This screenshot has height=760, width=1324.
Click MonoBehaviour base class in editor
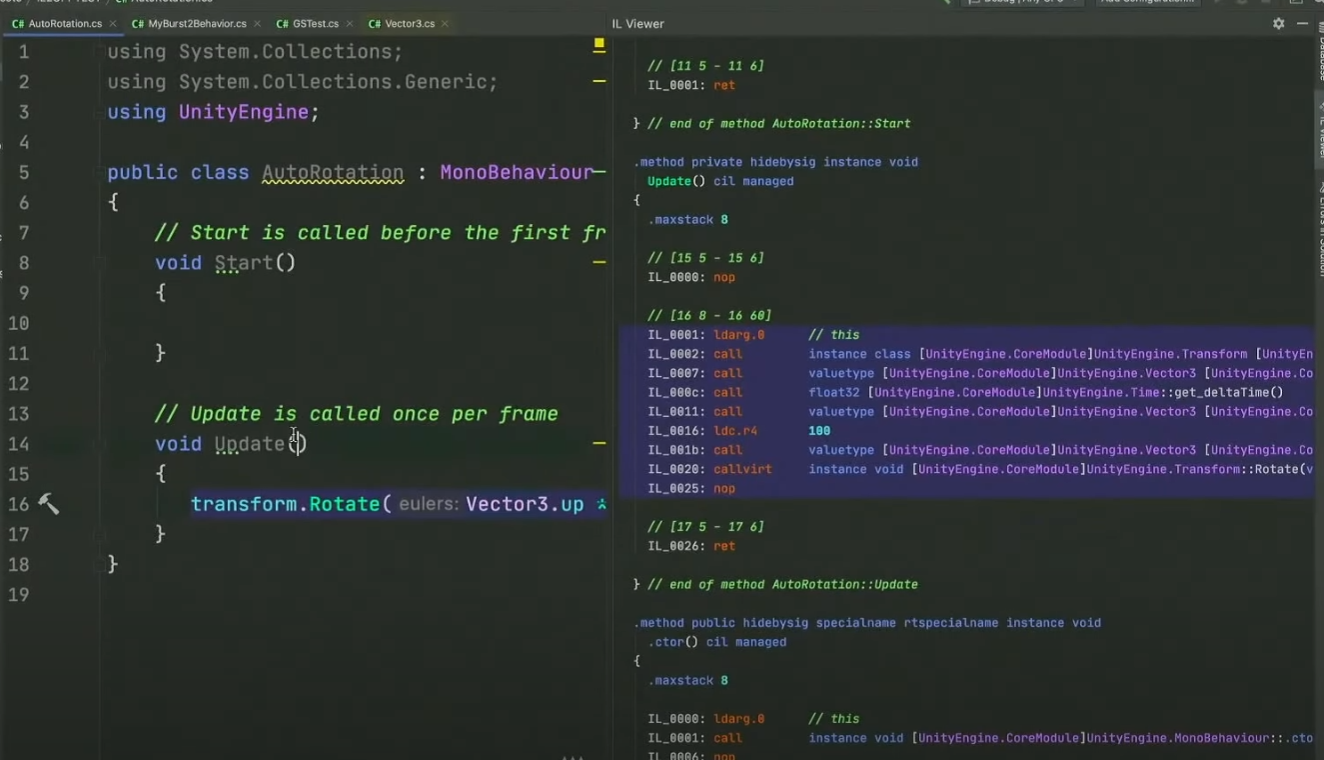point(516,172)
